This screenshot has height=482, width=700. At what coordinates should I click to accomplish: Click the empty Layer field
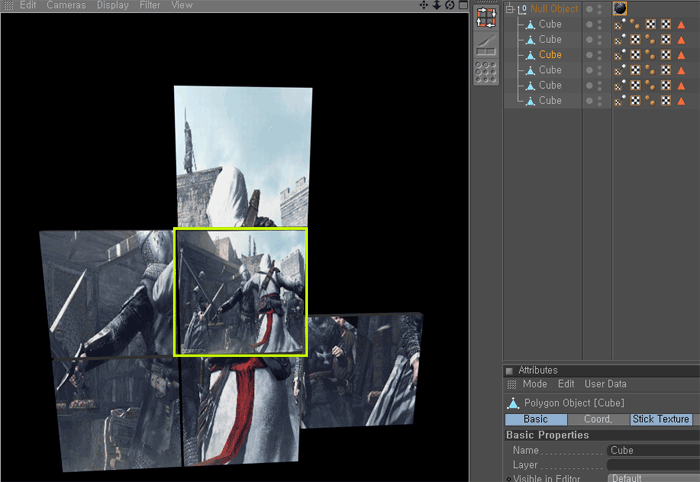pyautogui.click(x=653, y=465)
